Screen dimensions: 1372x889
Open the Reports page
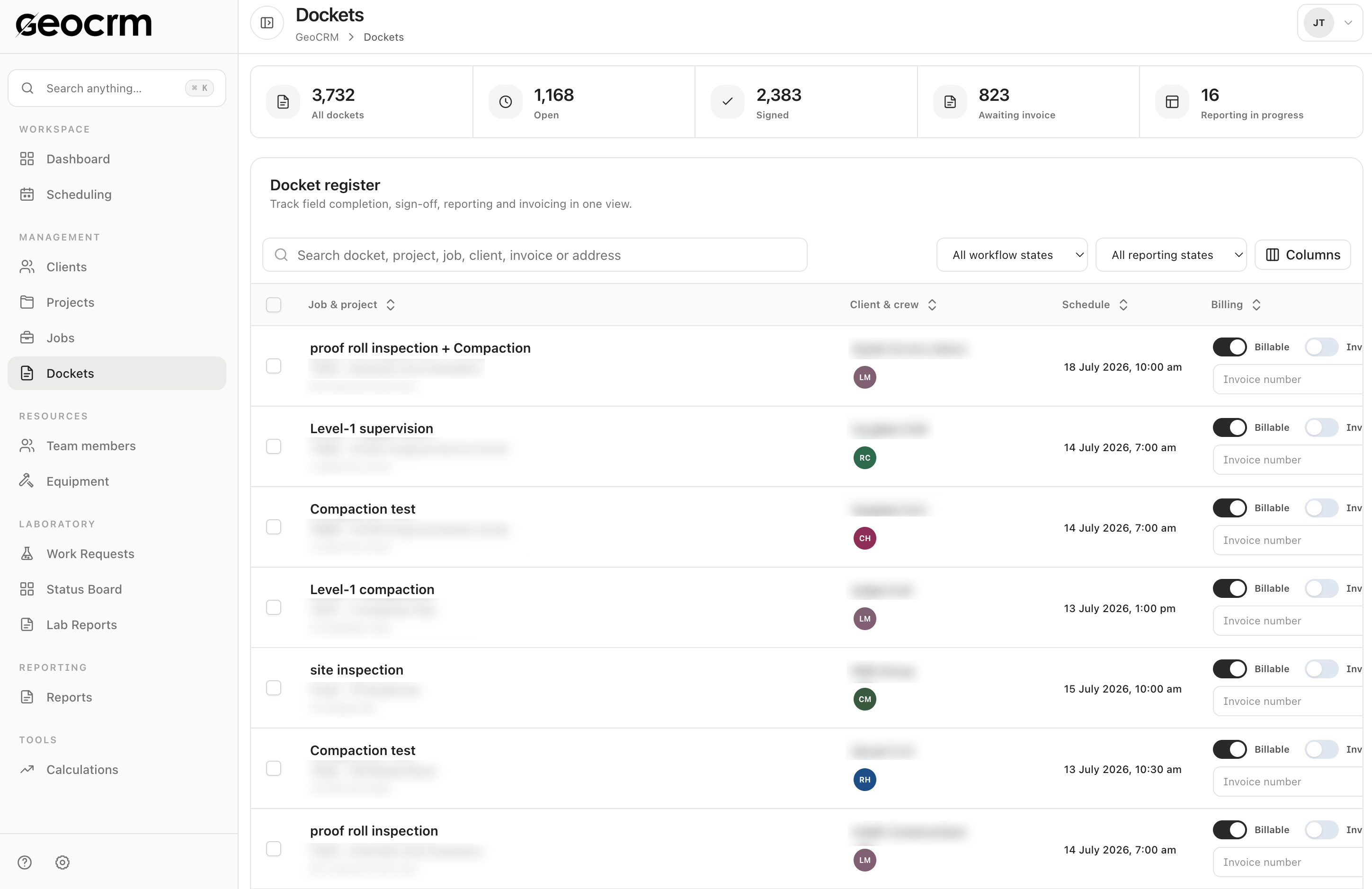[117, 697]
